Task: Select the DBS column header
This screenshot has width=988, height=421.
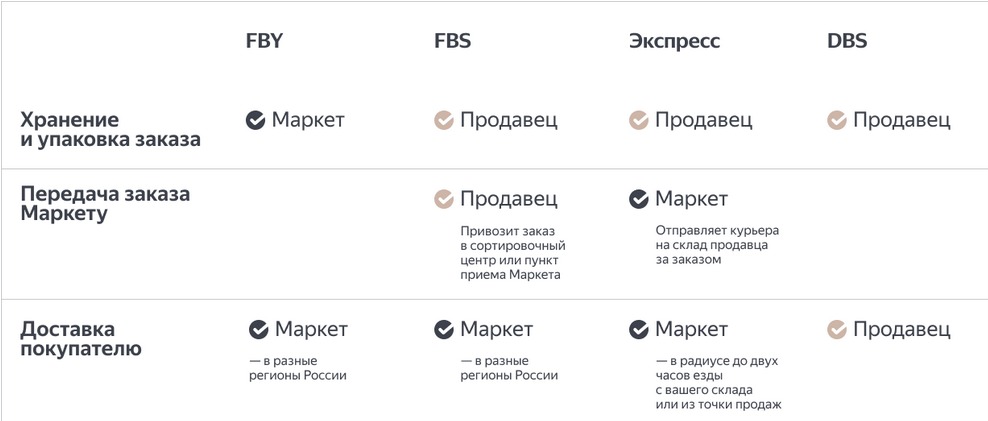Action: coord(847,41)
